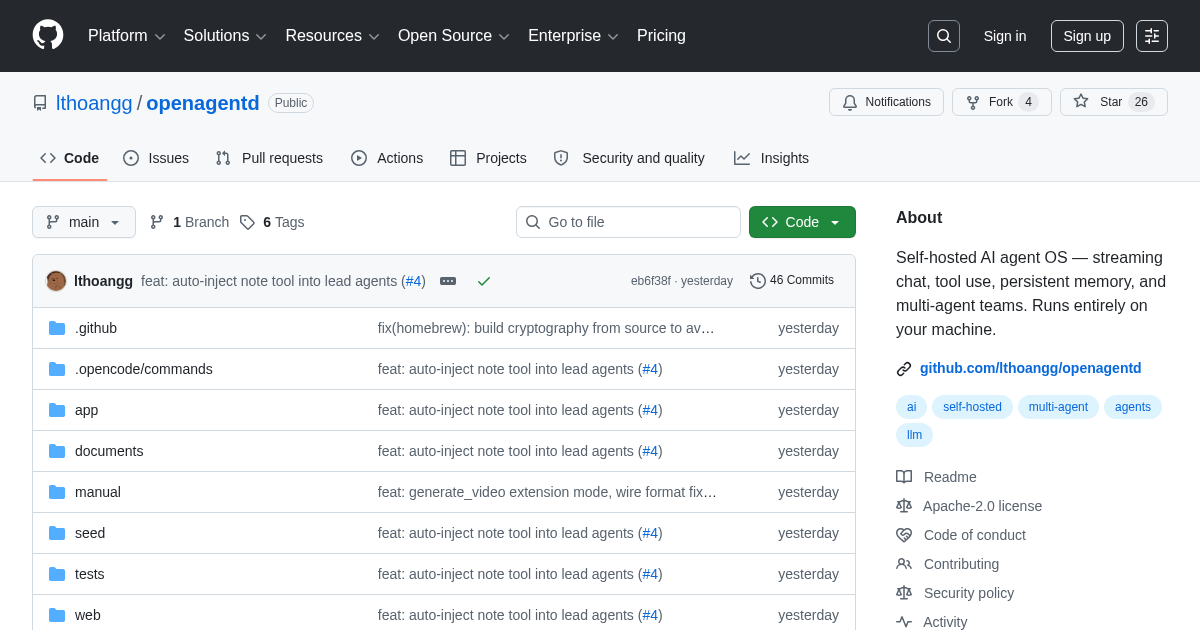The width and height of the screenshot is (1200, 630).
Task: Click the .github folder icon
Action: 57,328
